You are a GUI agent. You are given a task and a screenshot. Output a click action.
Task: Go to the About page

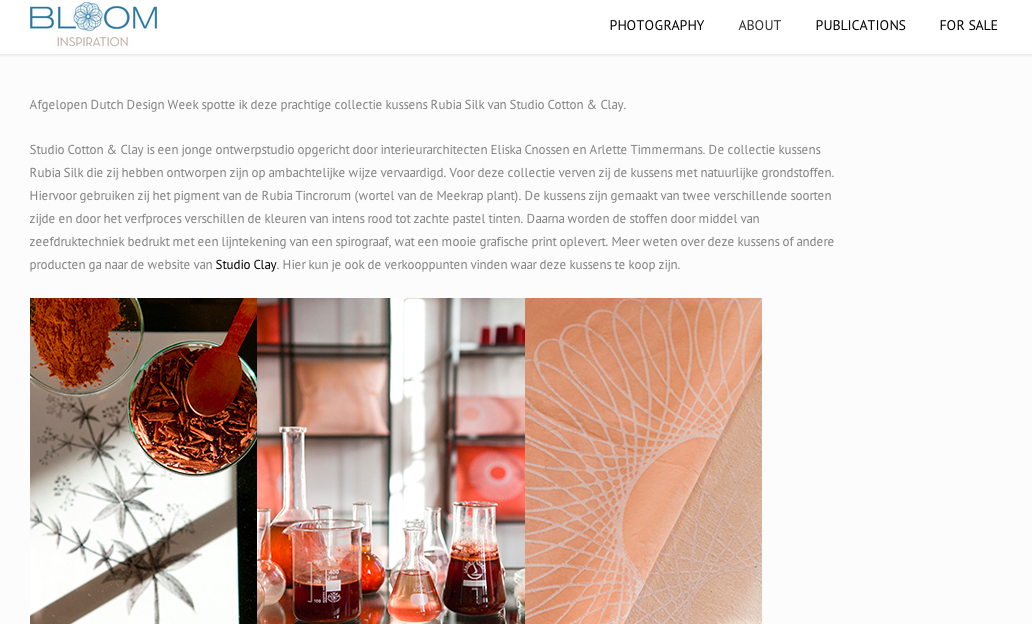point(760,25)
